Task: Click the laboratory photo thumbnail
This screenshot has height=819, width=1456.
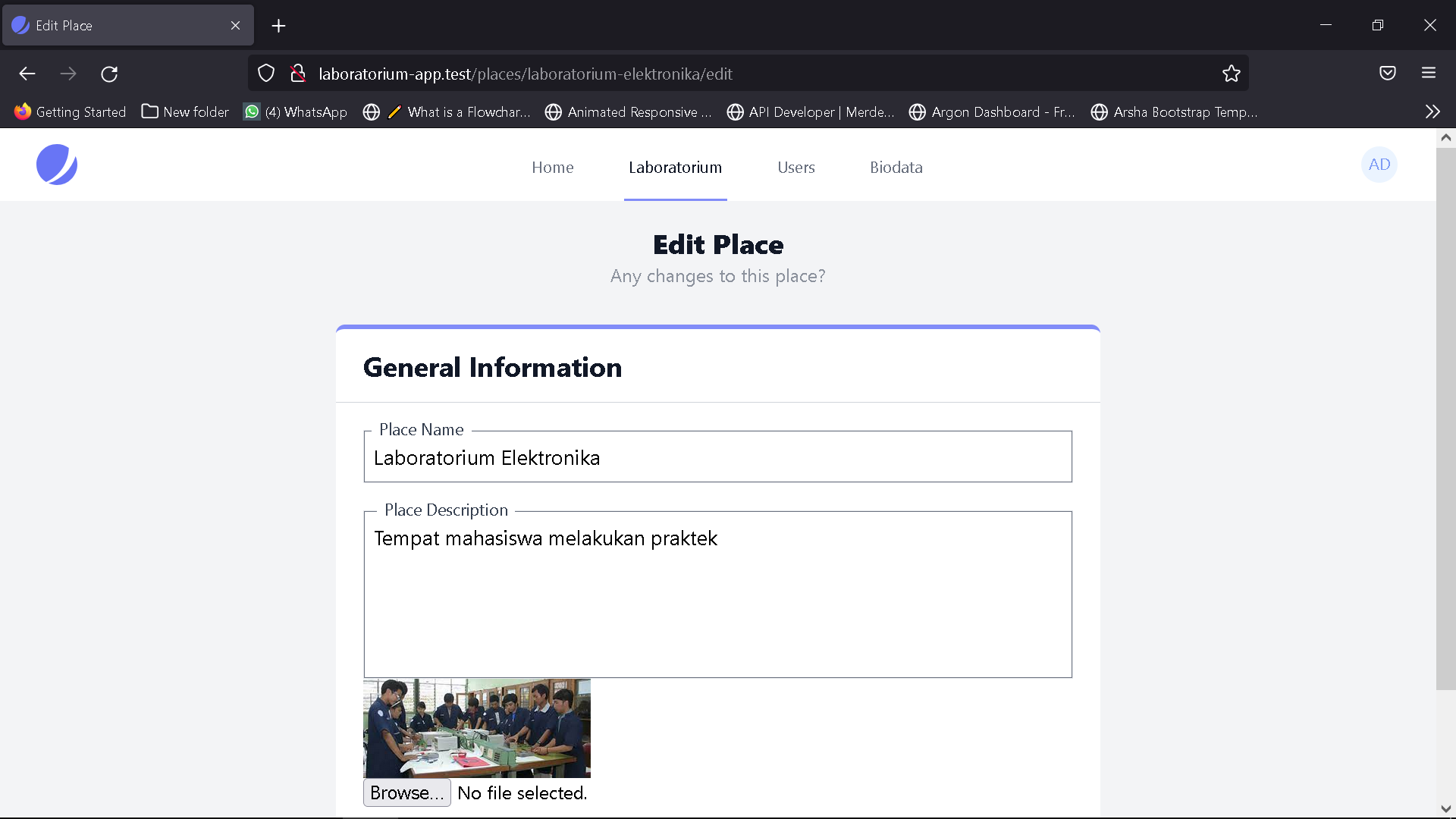Action: (476, 728)
